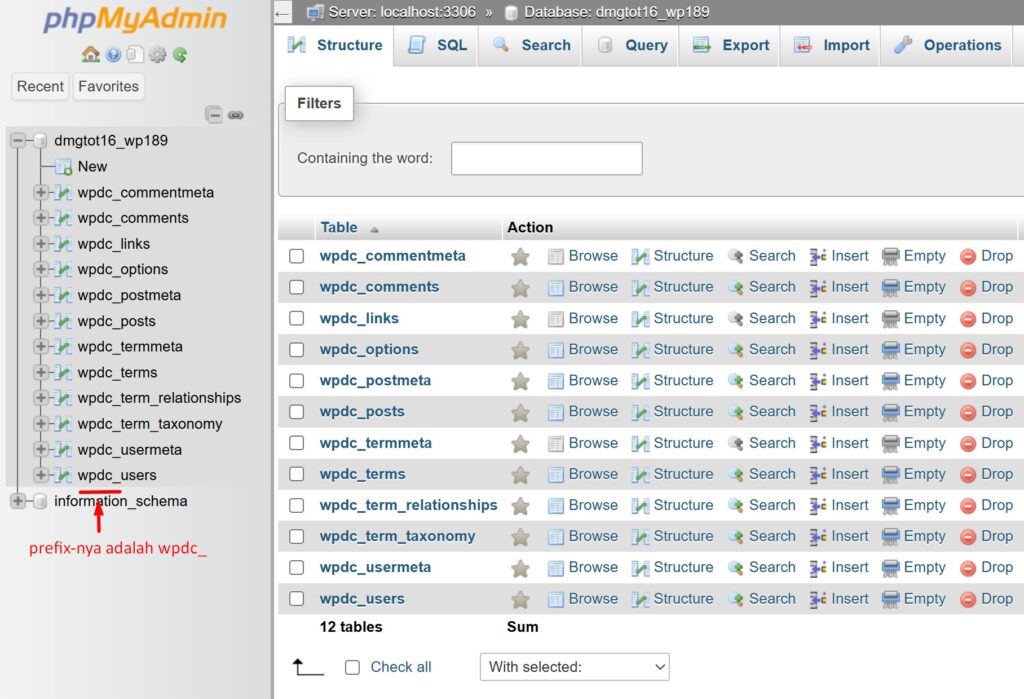The image size is (1024, 699).
Task: Click the Insert icon for wpdc_term_relationships
Action: pos(818,506)
